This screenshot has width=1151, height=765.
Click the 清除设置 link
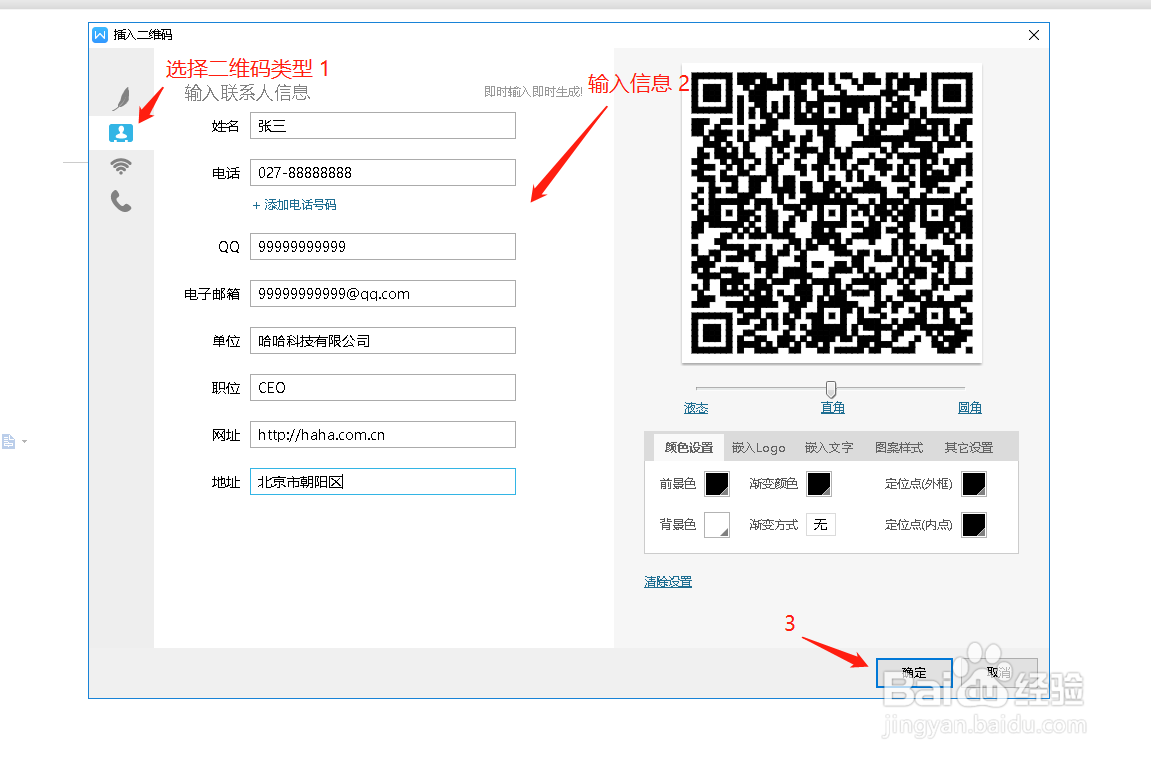pos(667,581)
